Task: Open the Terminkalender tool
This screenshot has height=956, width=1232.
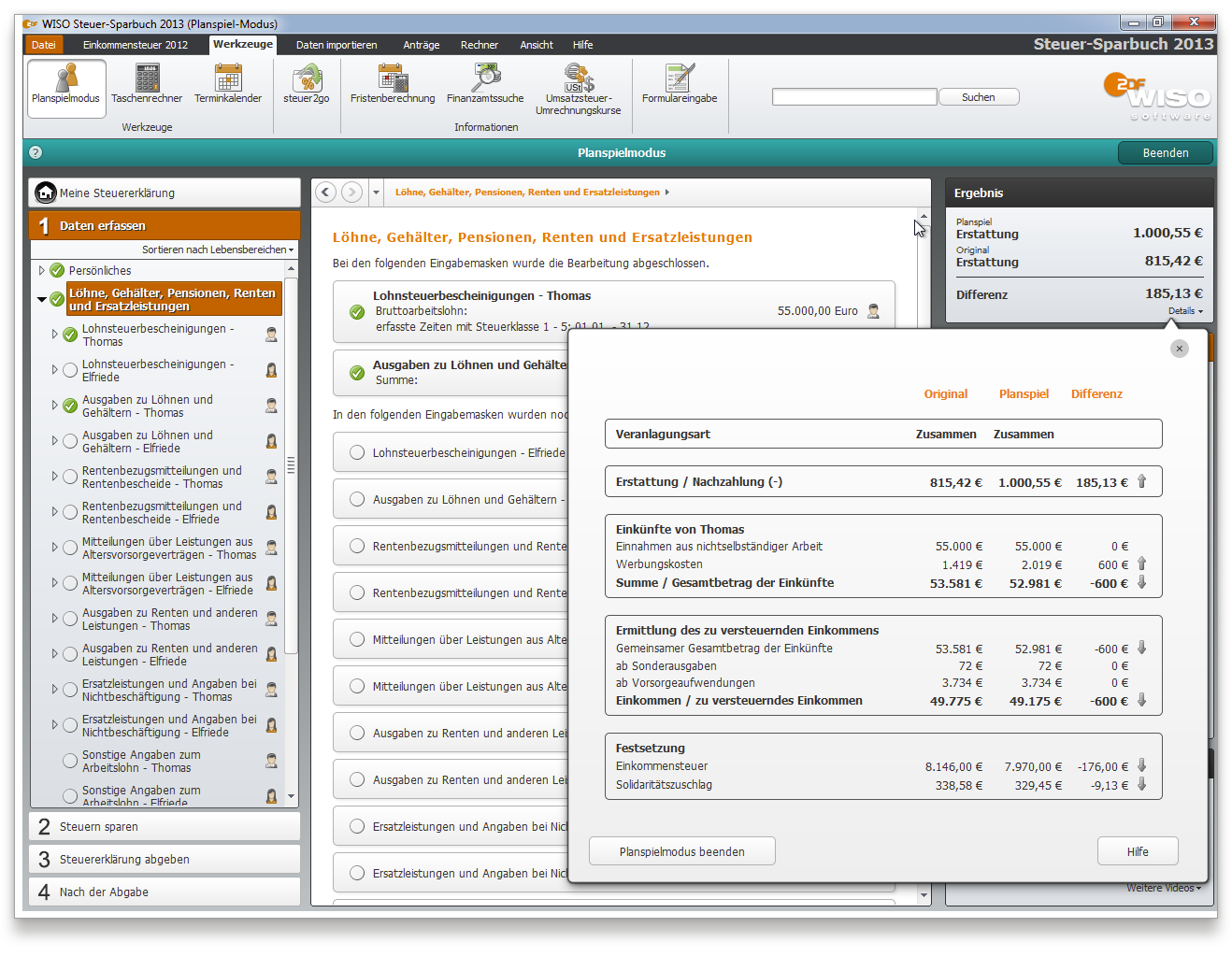Action: (228, 84)
